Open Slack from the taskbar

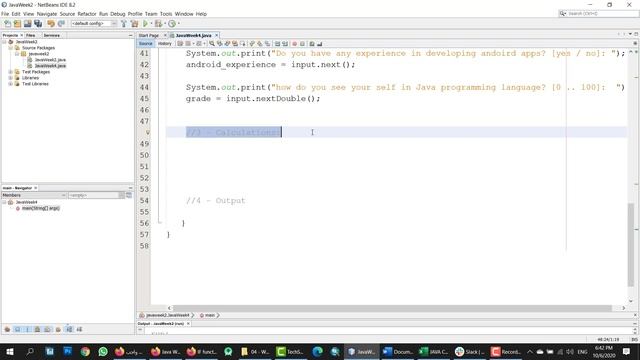coord(469,351)
